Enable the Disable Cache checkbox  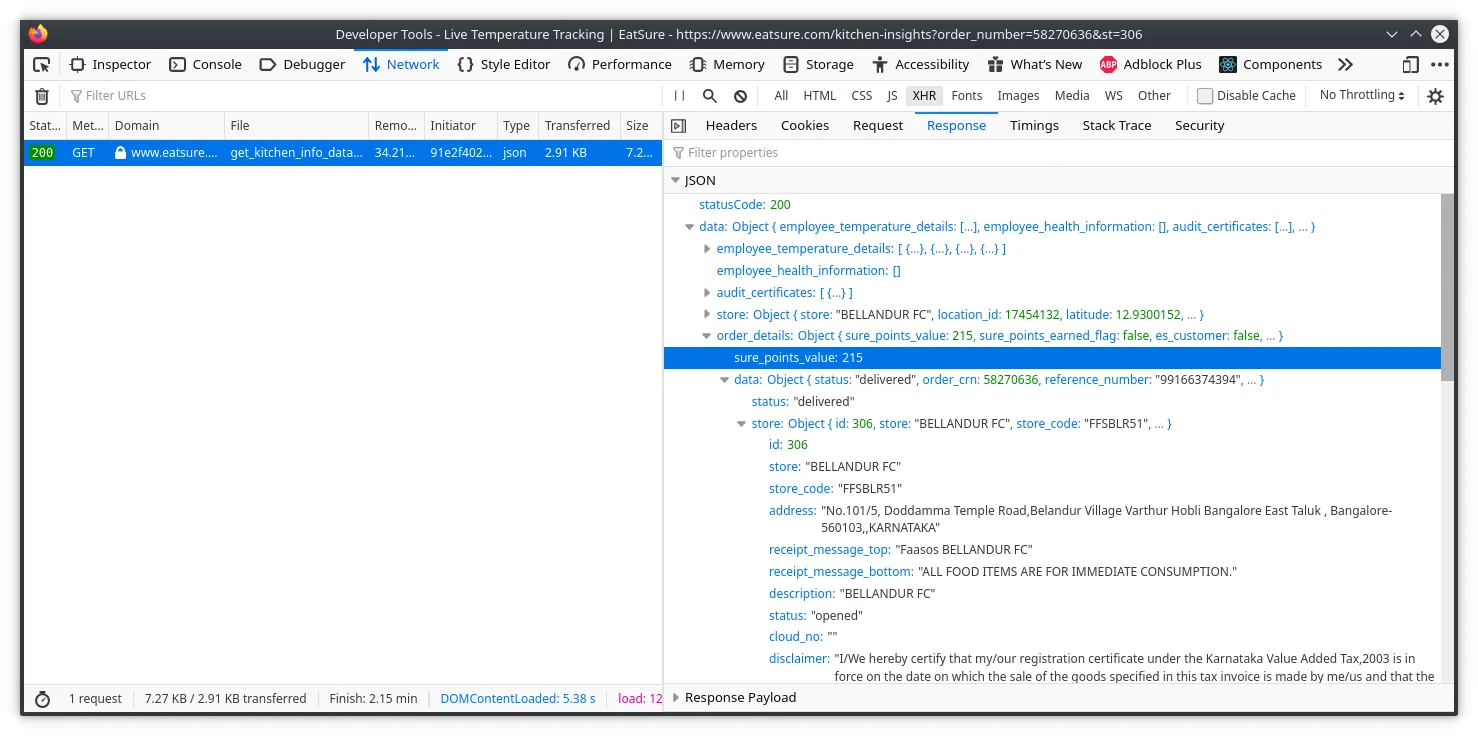click(1205, 96)
